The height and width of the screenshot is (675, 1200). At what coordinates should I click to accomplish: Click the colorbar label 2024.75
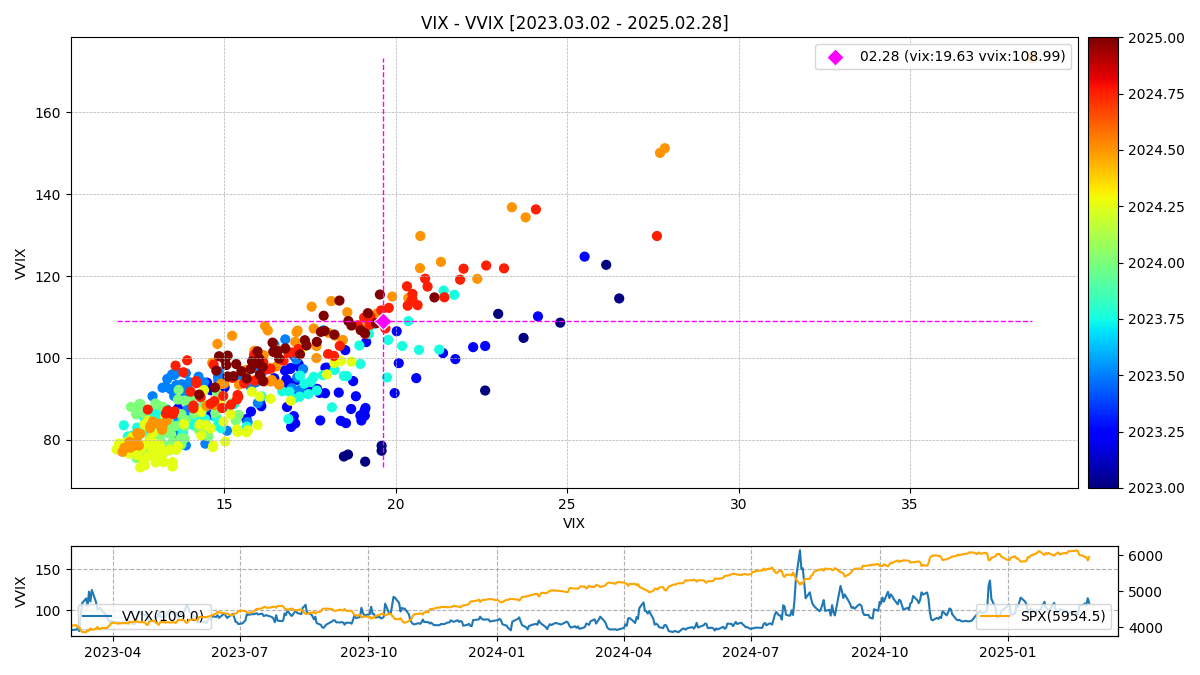(1157, 94)
